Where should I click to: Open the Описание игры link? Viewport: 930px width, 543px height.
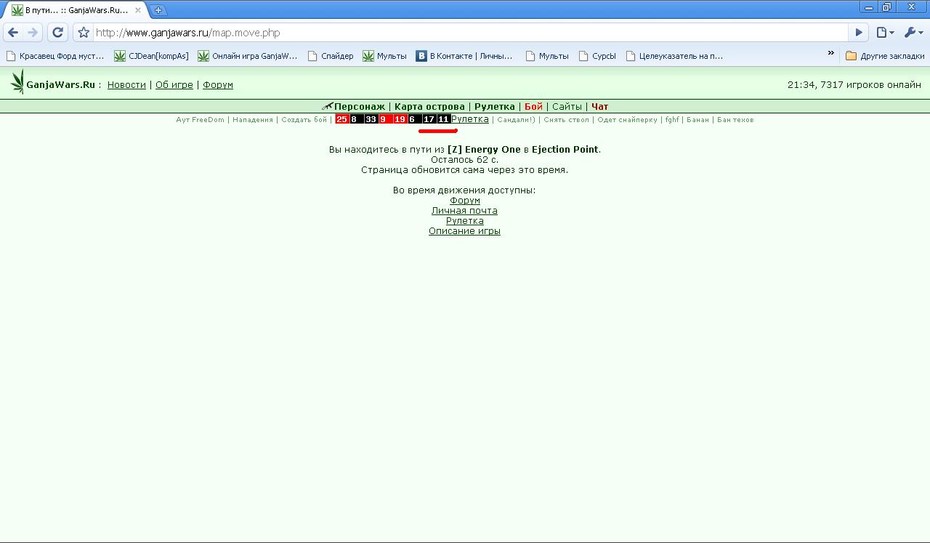(x=464, y=231)
